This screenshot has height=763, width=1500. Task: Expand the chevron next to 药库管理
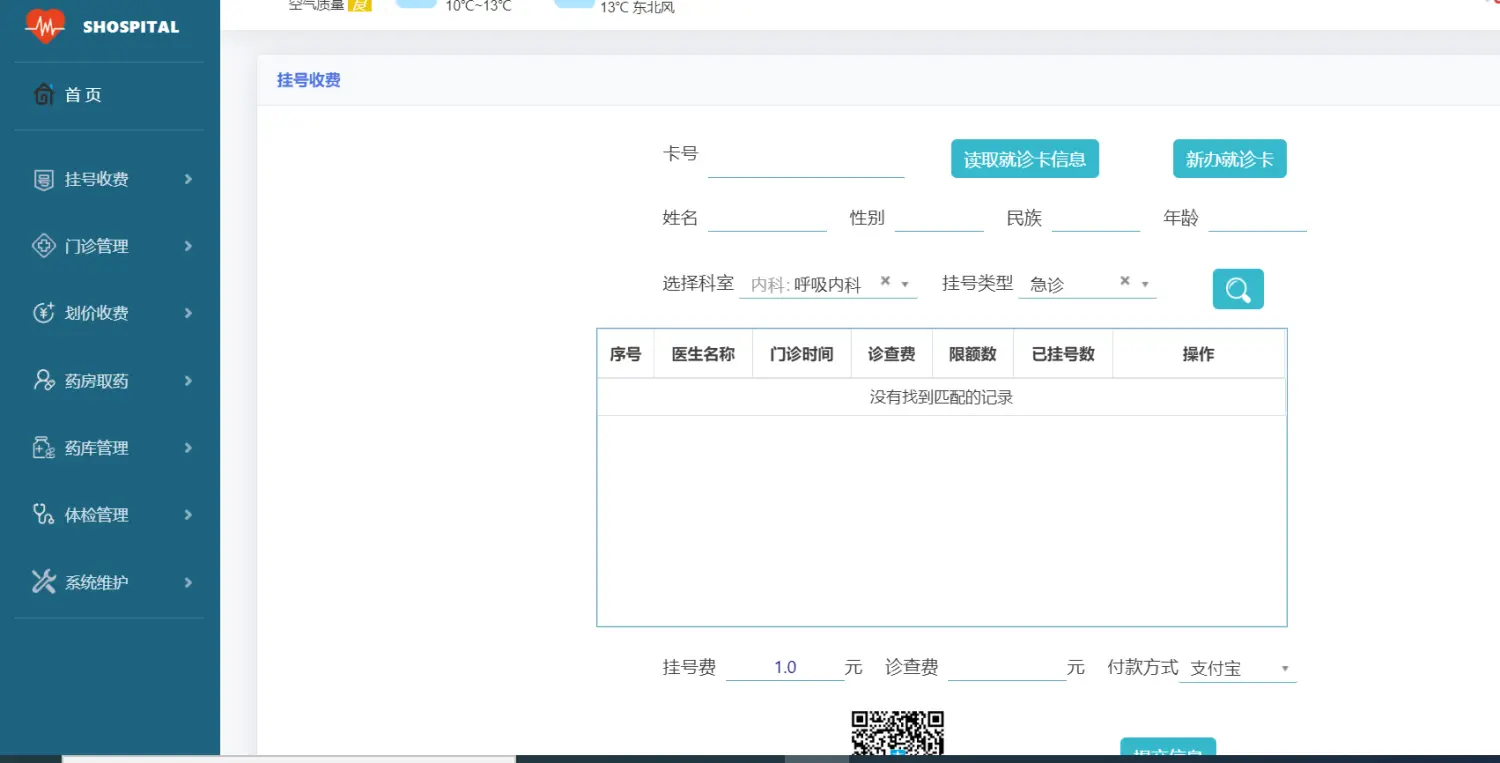[188, 448]
